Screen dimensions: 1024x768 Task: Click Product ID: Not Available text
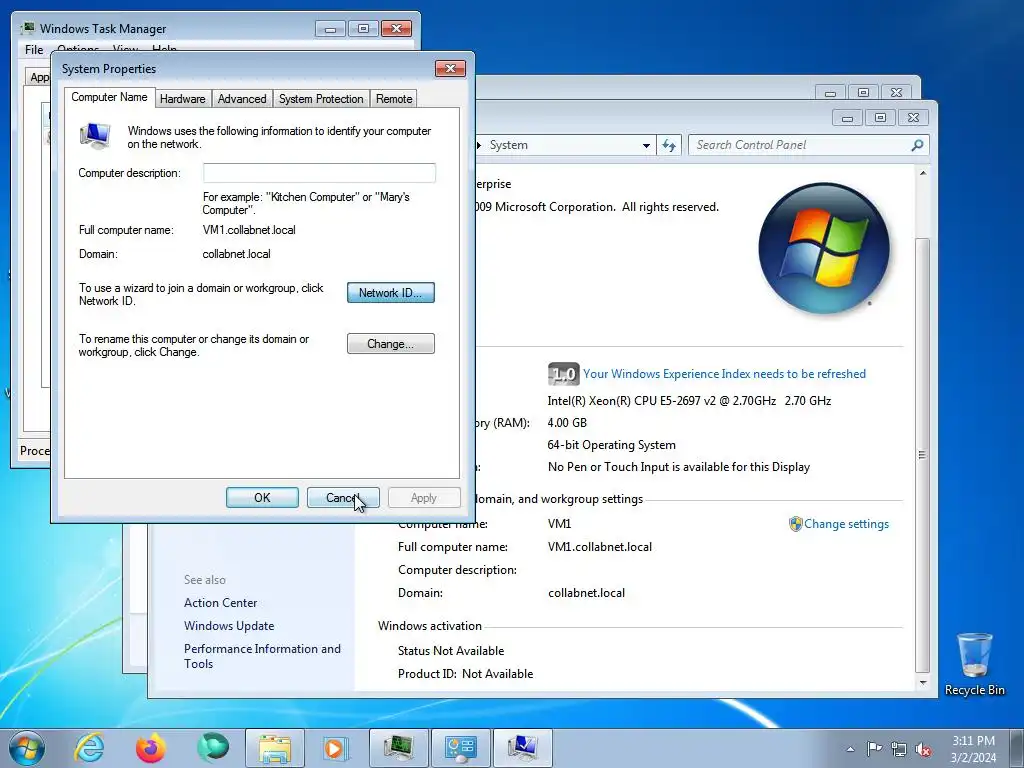(465, 673)
